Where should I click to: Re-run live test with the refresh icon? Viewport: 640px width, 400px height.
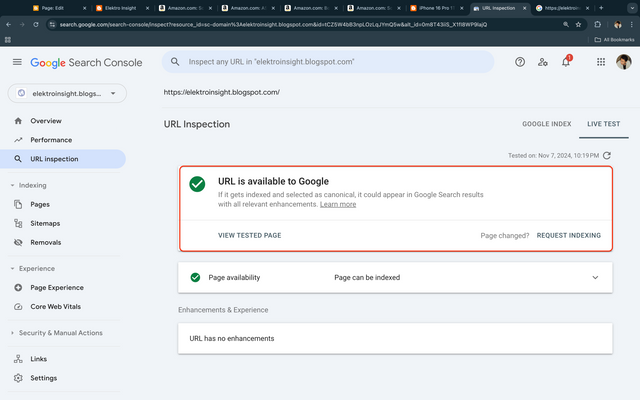pyautogui.click(x=607, y=156)
